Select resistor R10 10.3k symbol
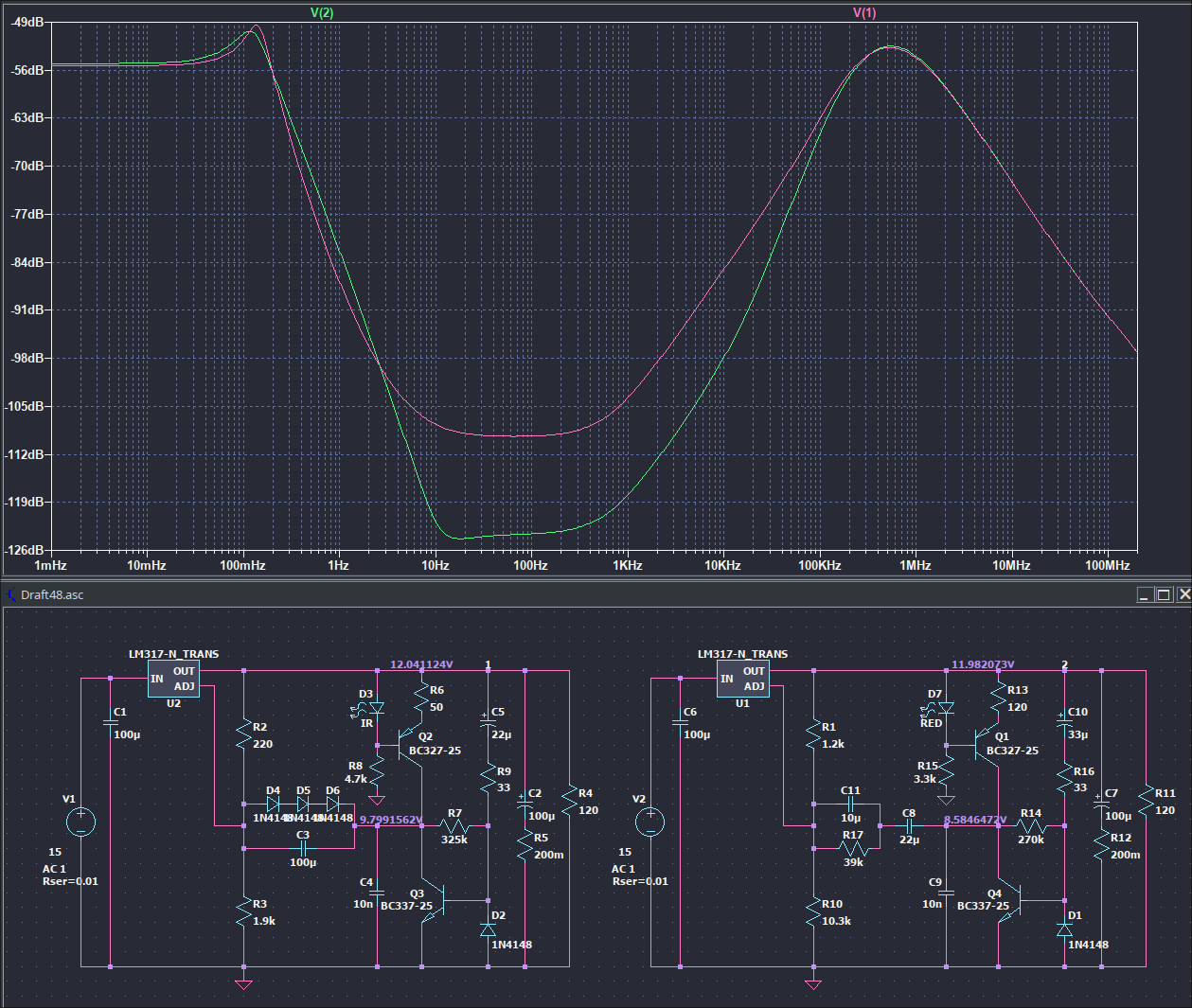The image size is (1192, 1008). click(x=812, y=912)
